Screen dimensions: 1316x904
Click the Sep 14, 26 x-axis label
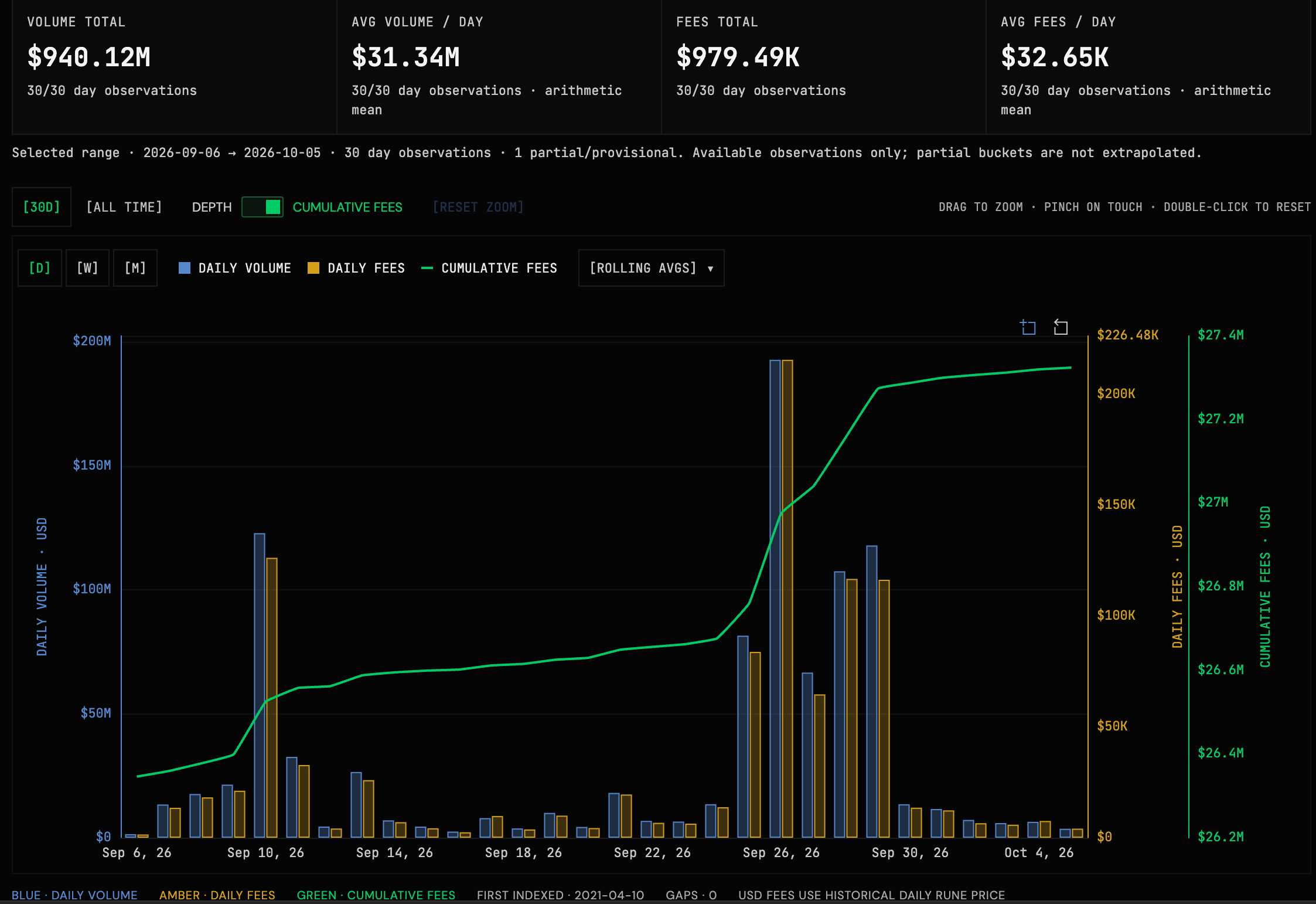pos(394,852)
